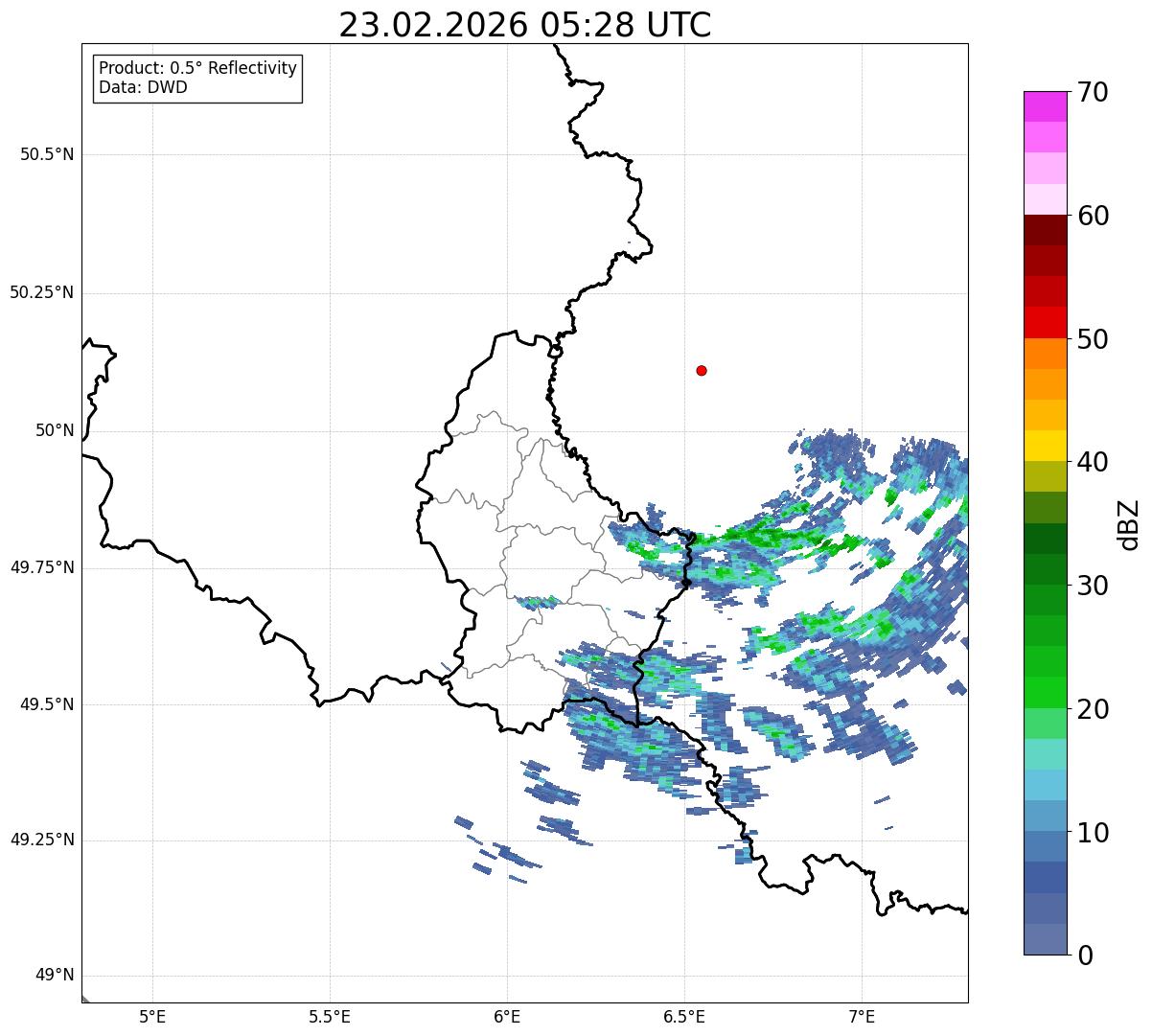Click the colorbar 60 tick label

(1093, 216)
